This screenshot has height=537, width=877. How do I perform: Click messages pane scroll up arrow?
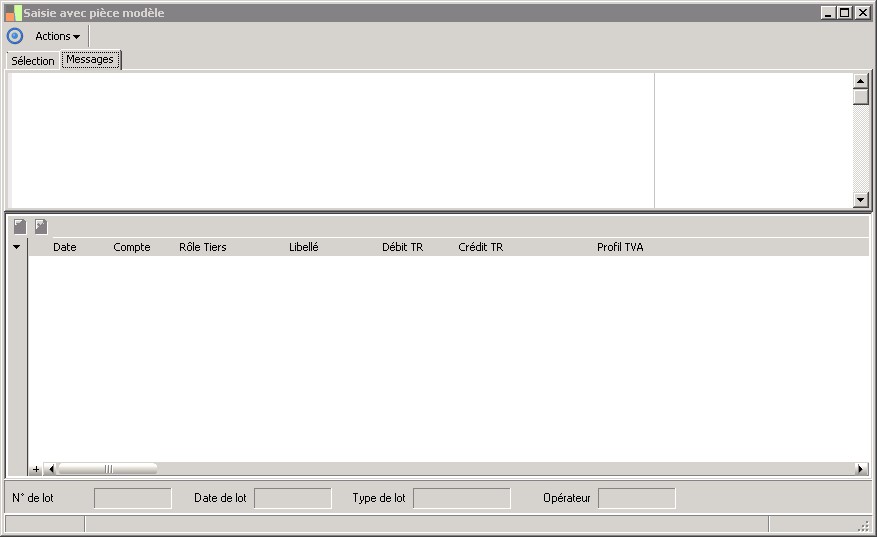861,81
